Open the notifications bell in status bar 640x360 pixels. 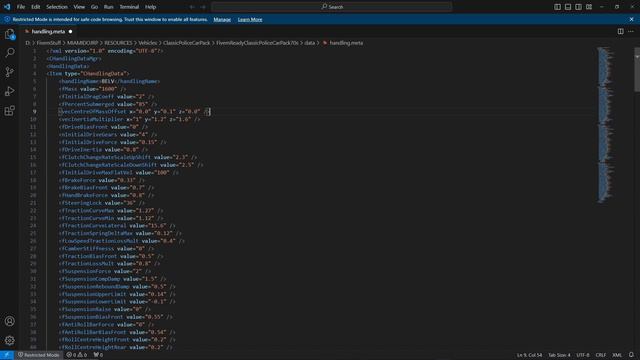[x=631, y=355]
